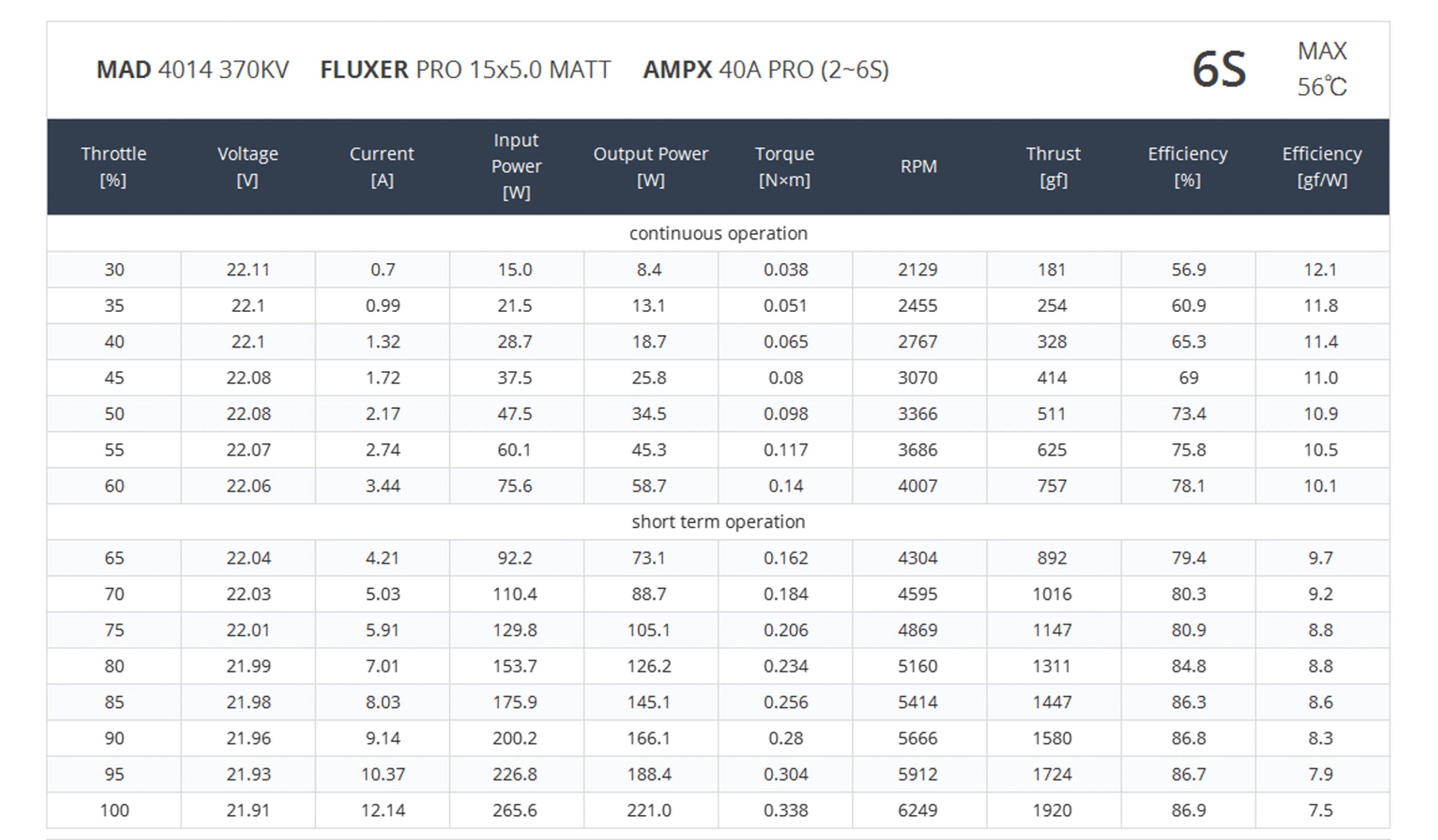
Task: Click current value 12.14
Action: coord(383,811)
